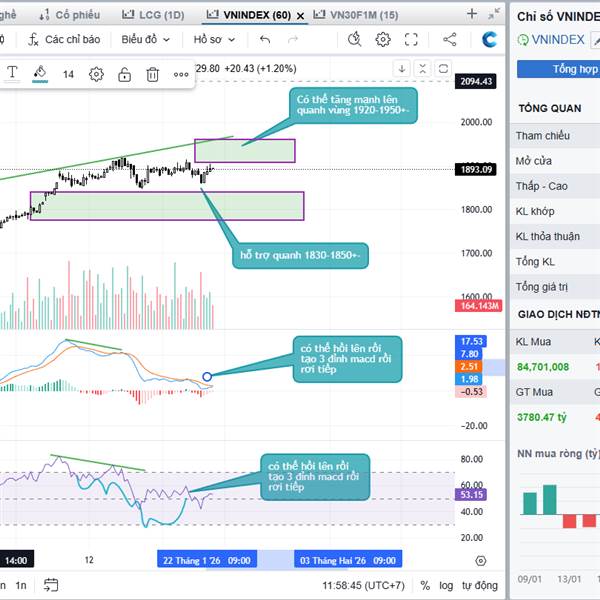Toggle percent scale mode

pyautogui.click(x=425, y=585)
